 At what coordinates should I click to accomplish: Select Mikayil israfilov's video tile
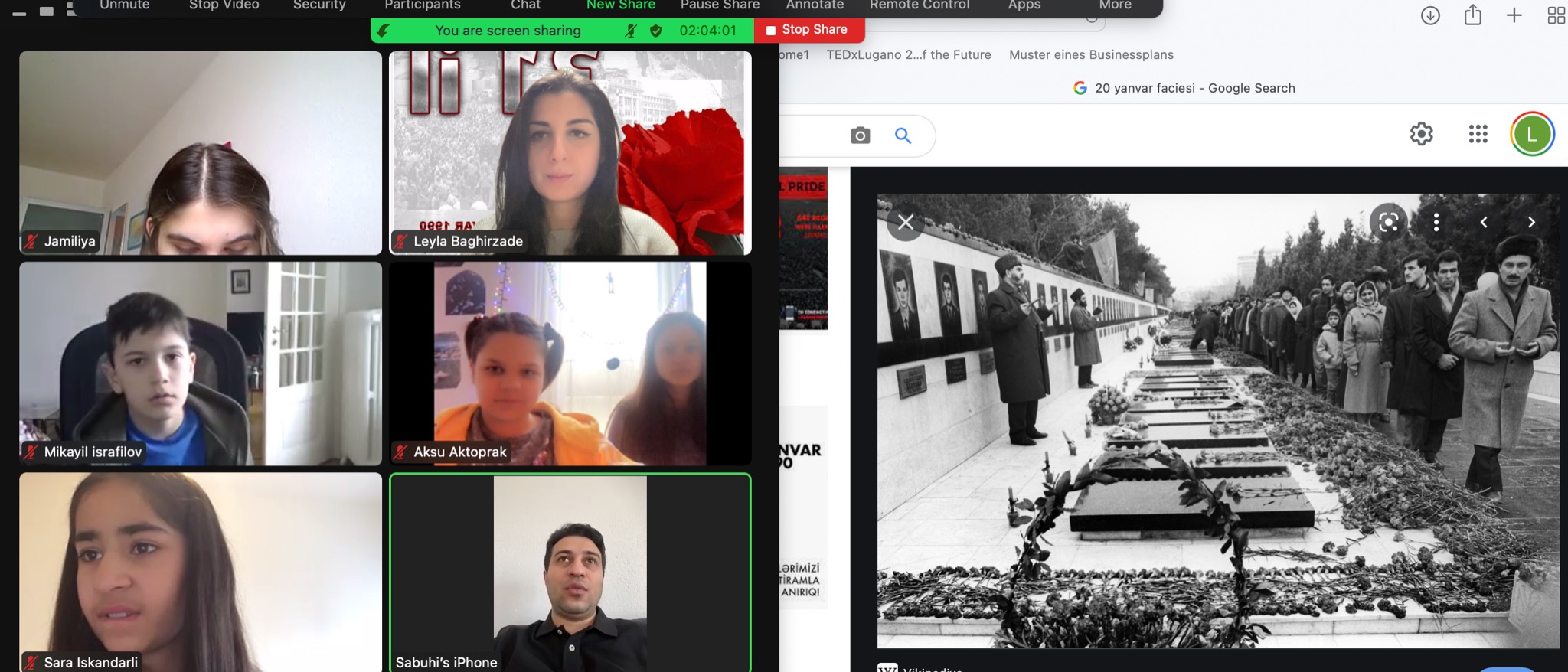[201, 364]
